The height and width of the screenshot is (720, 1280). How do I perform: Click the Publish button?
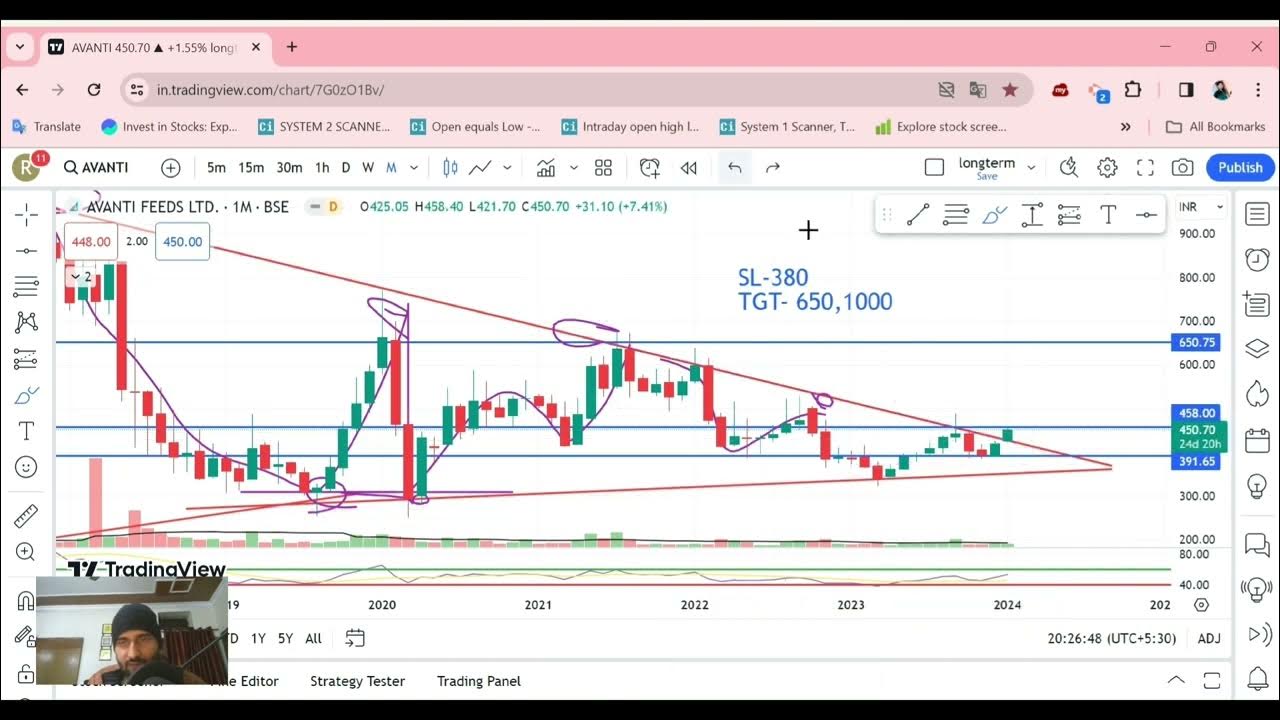click(1240, 167)
